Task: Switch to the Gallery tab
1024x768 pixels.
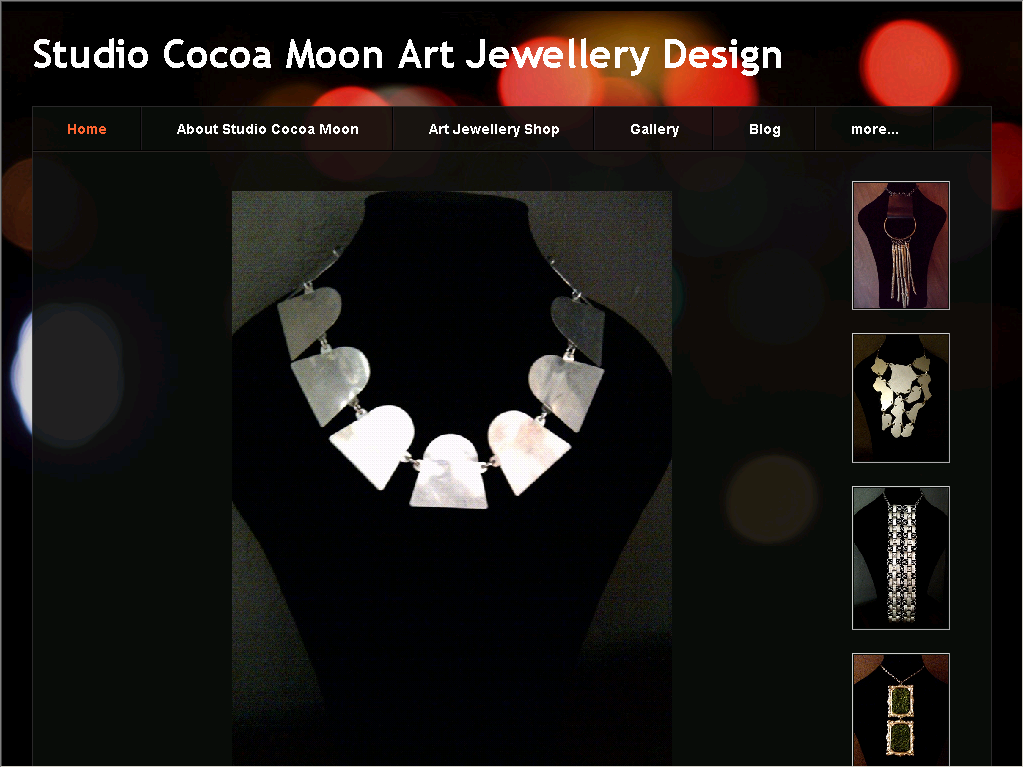Action: click(x=654, y=129)
